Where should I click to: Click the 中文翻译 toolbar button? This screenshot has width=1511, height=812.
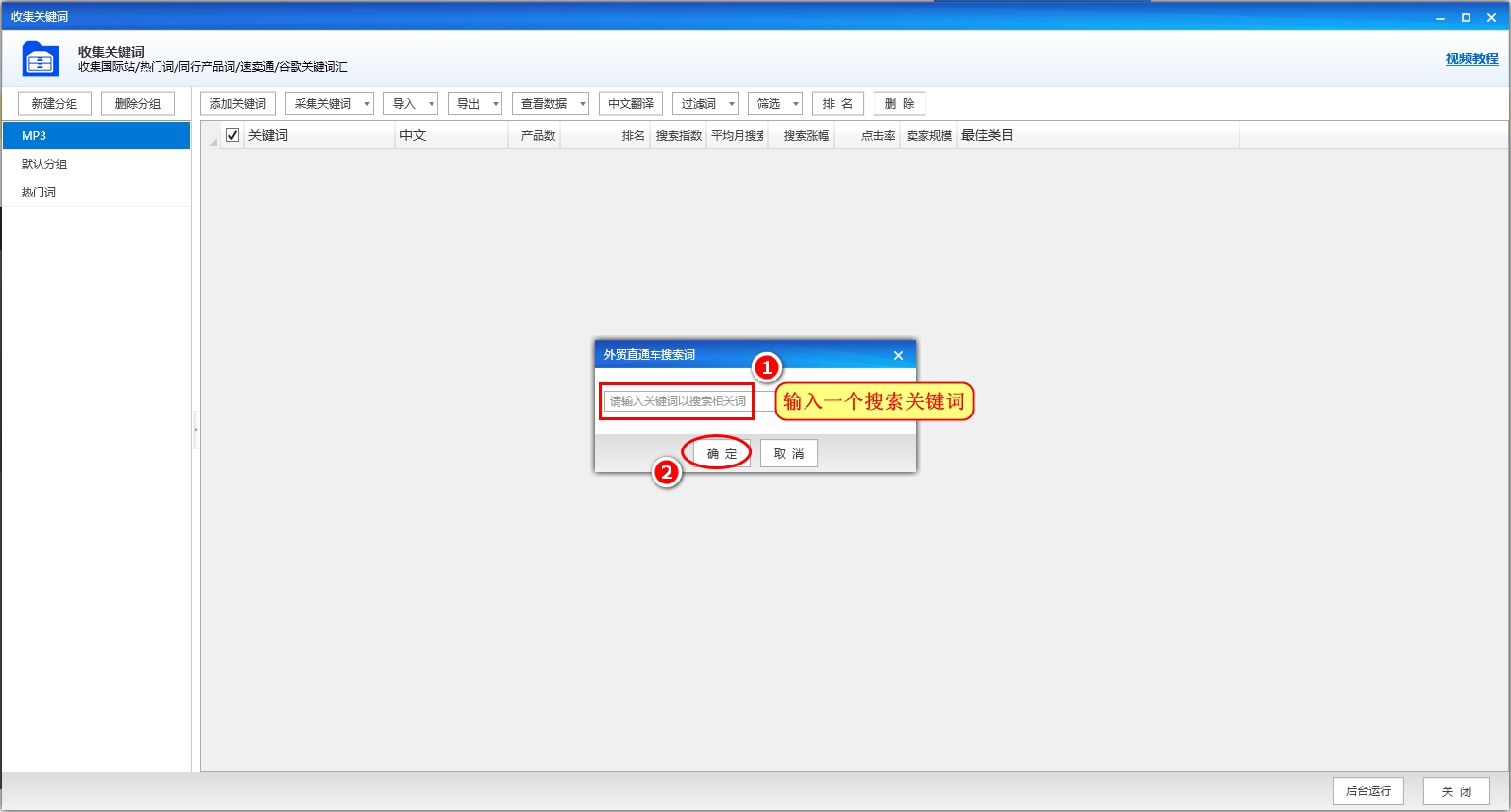coord(631,104)
